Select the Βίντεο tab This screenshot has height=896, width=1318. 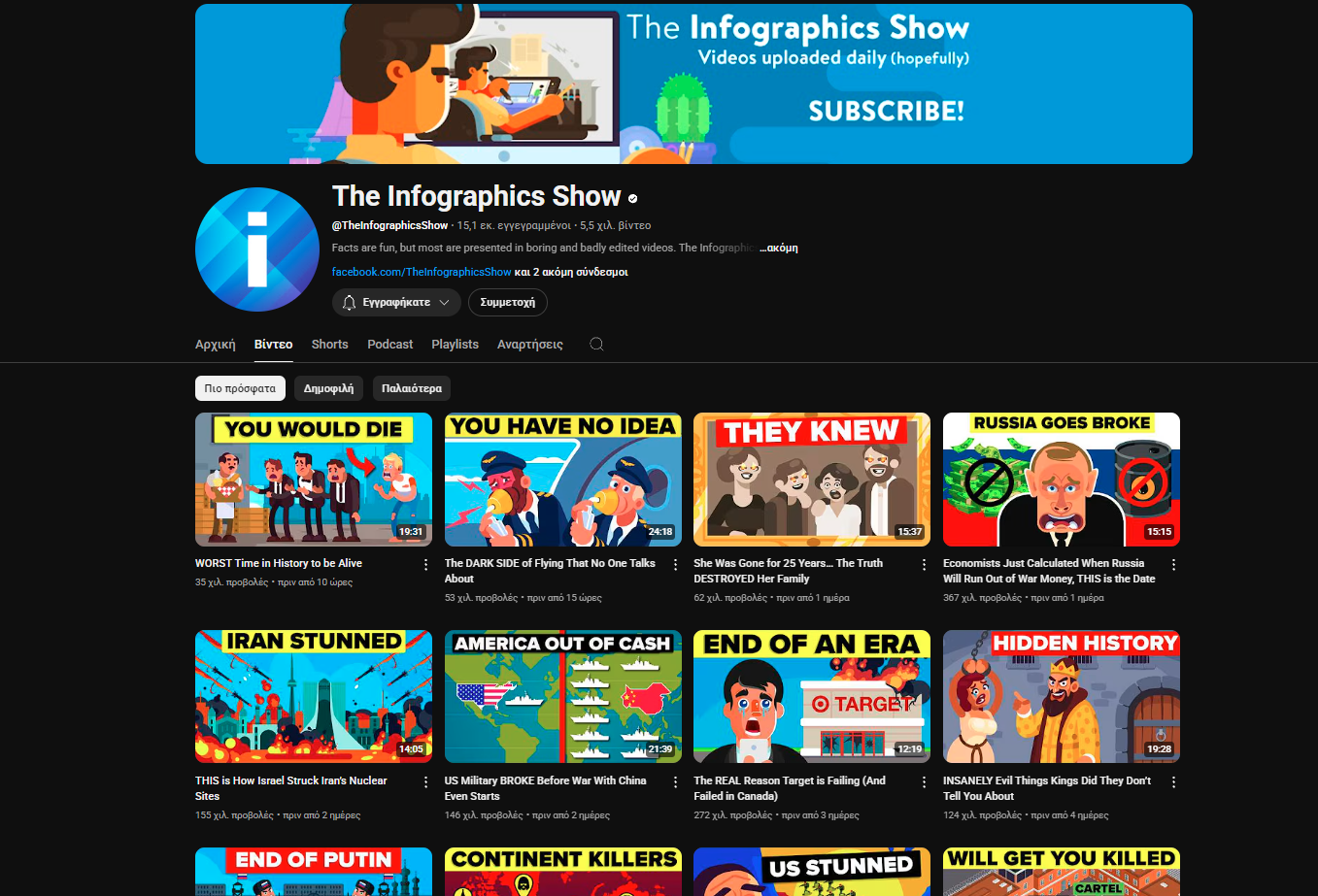[x=273, y=345]
